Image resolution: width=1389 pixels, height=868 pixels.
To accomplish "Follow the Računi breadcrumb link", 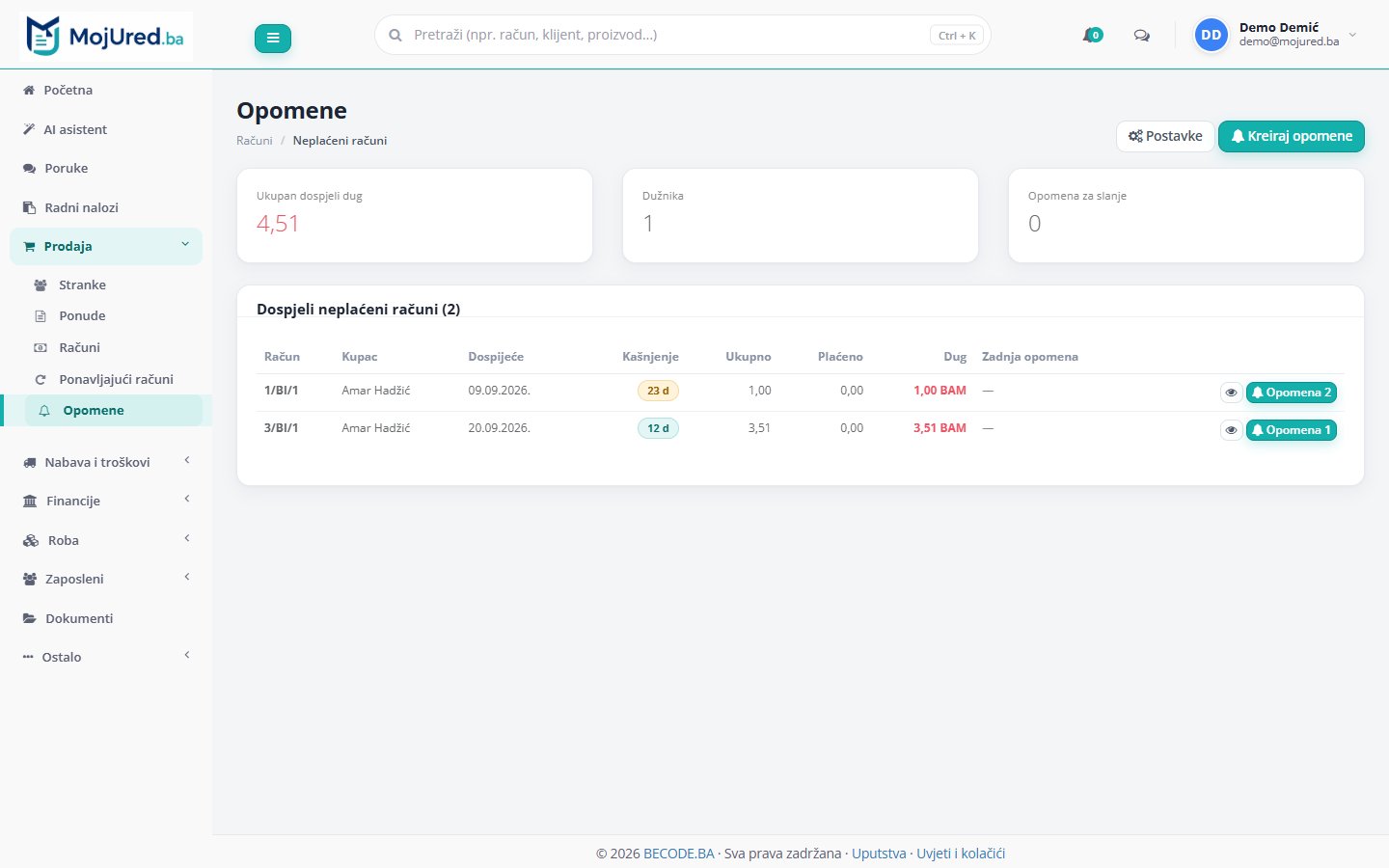I will [255, 141].
